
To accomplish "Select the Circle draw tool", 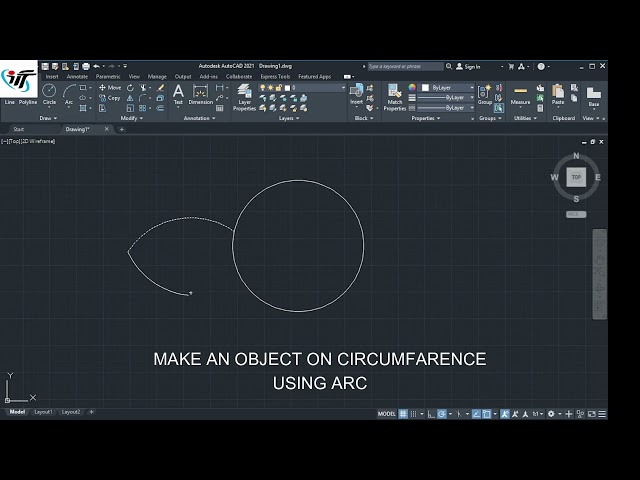I will click(49, 94).
